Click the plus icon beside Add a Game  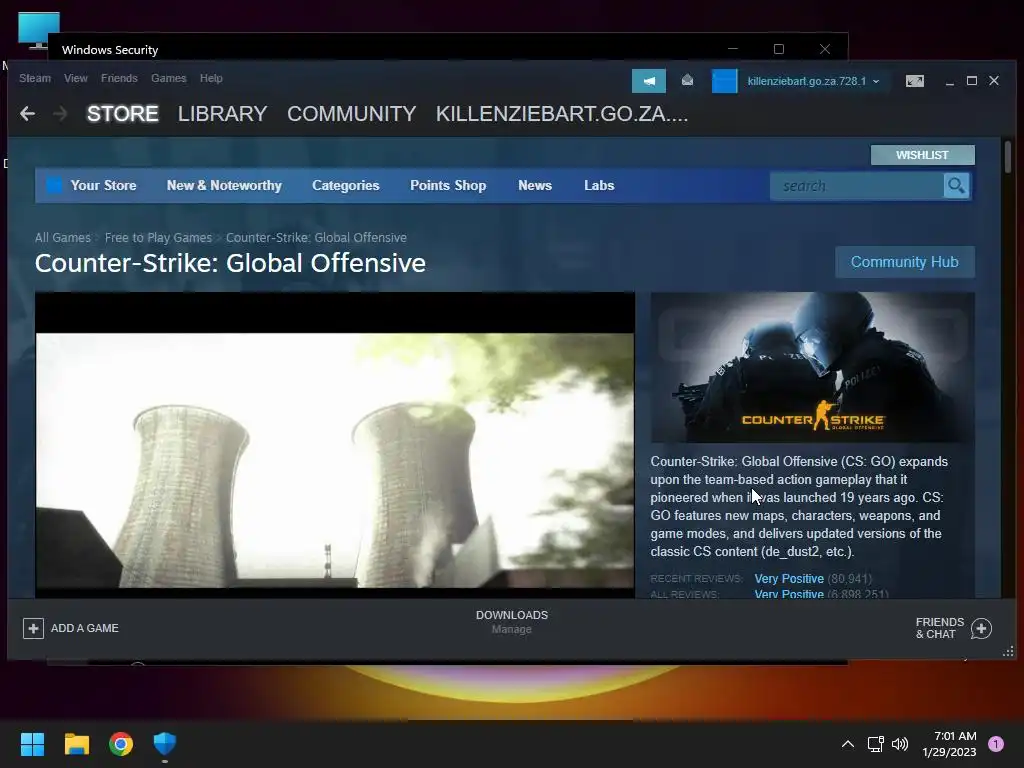[33, 628]
